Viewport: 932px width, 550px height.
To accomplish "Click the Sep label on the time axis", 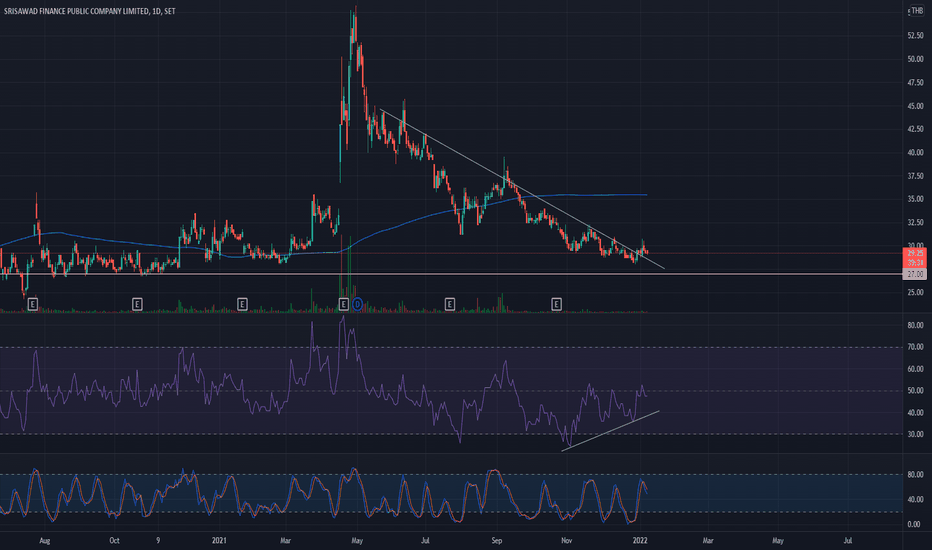I will coord(496,540).
